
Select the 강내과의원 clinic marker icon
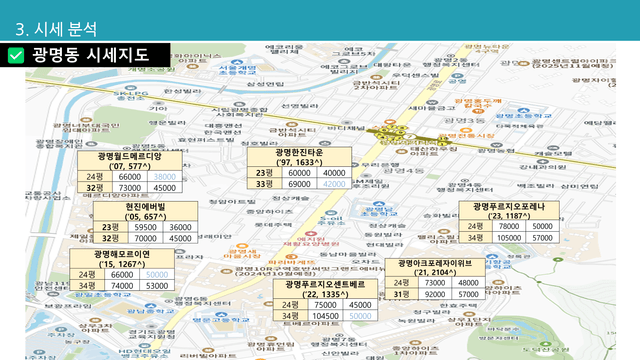[x=542, y=162]
